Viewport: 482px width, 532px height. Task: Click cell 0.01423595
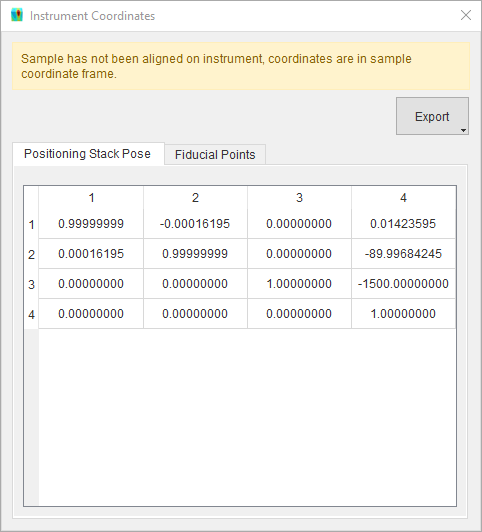tap(403, 224)
